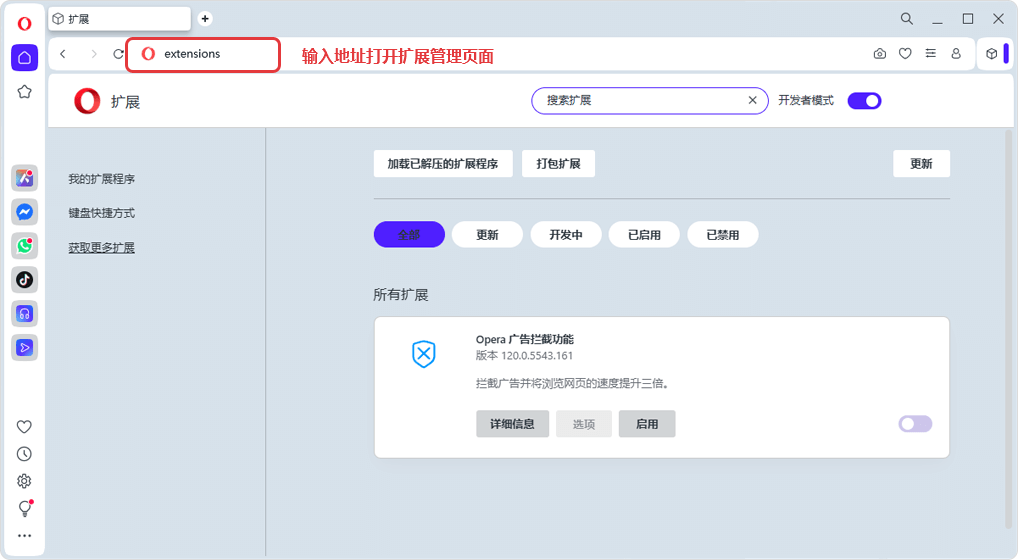Click the 详细信息 button
The width and height of the screenshot is (1018, 560).
(x=512, y=424)
